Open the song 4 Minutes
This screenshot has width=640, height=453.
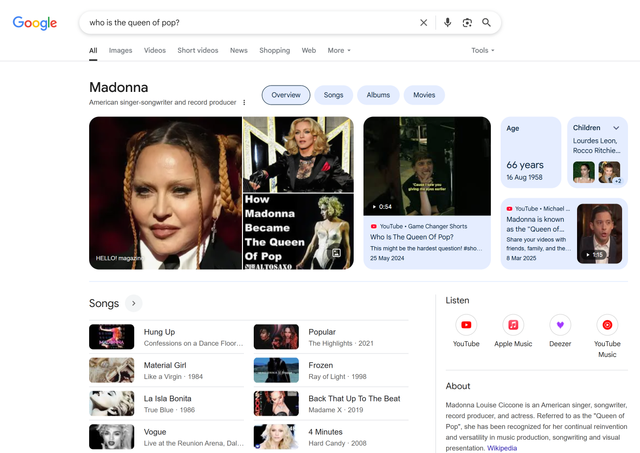coord(325,432)
